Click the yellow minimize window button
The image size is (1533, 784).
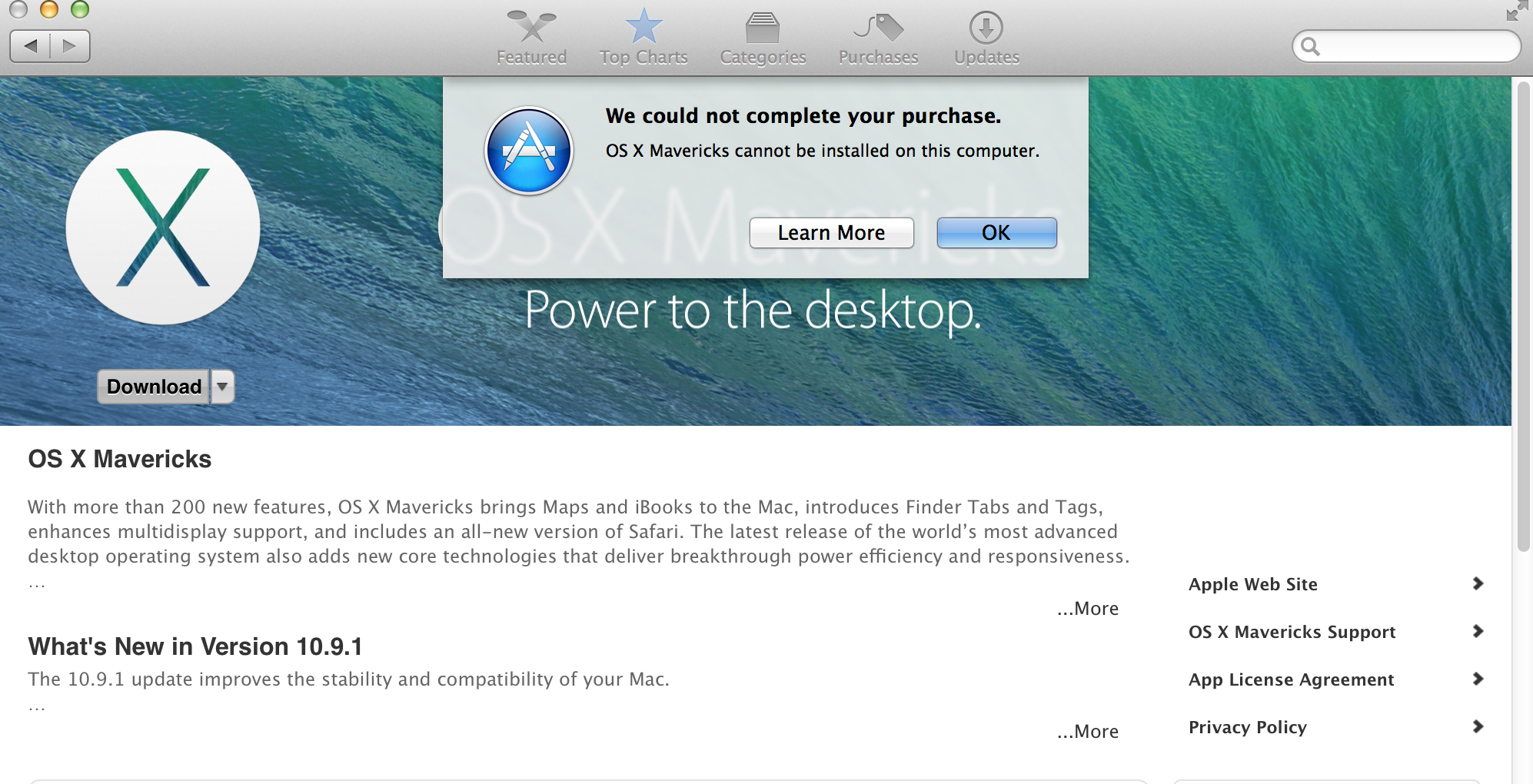click(49, 9)
